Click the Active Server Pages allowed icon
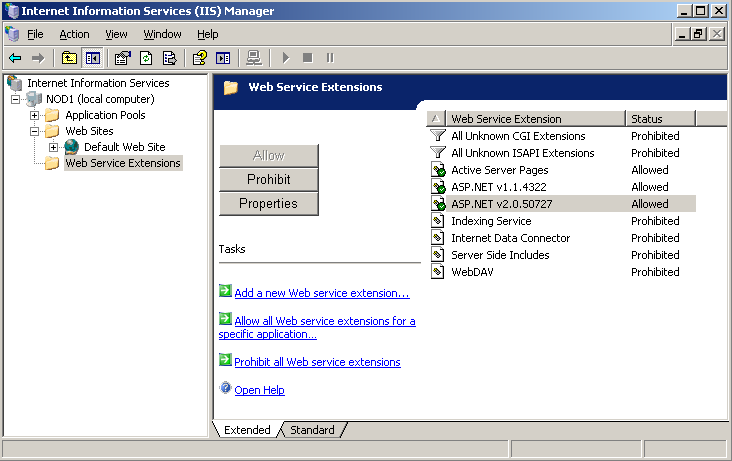This screenshot has width=732, height=461. coord(438,170)
